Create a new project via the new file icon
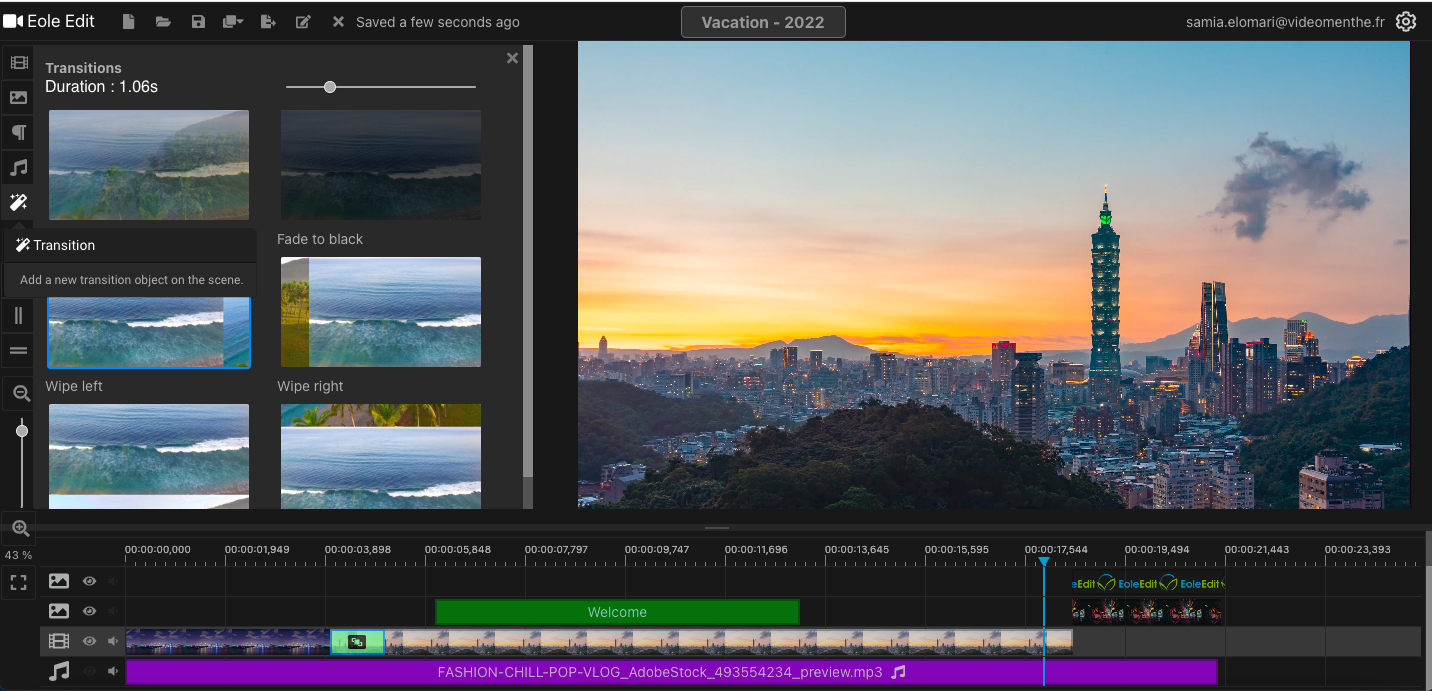Screen dimensions: 1432x691 [128, 21]
